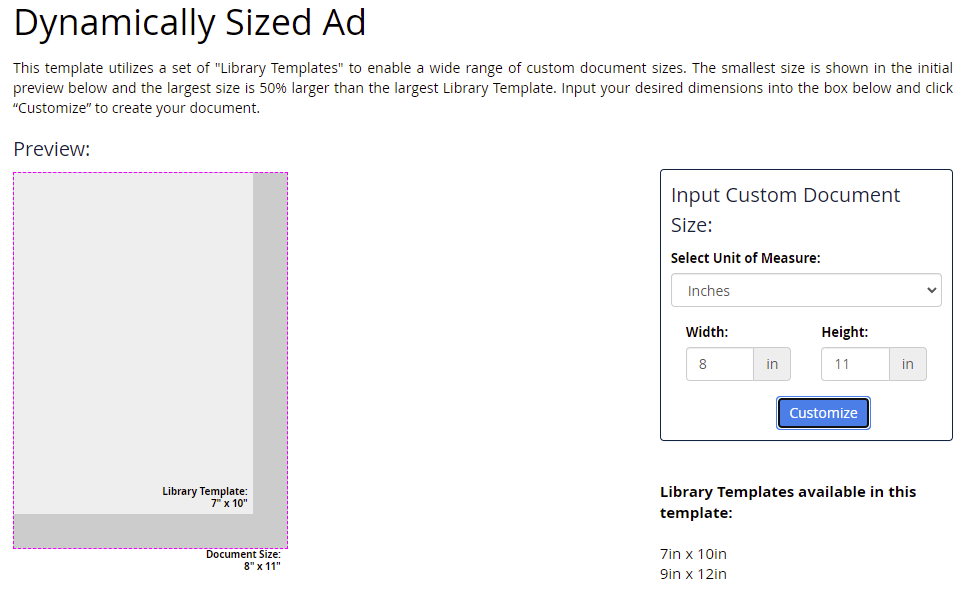Click the 'in' unit beside Width
The width and height of the screenshot is (975, 614).
pos(772,365)
